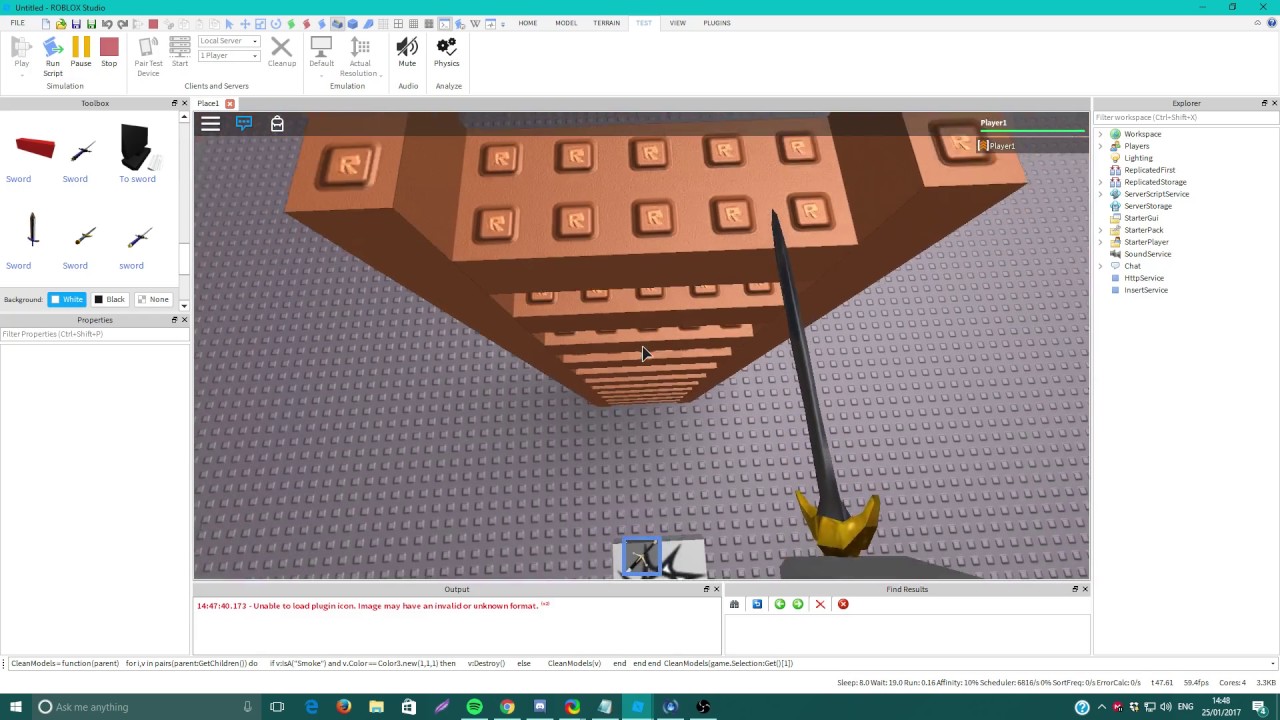Close the Place1 document tab
The height and width of the screenshot is (720, 1280).
[230, 104]
